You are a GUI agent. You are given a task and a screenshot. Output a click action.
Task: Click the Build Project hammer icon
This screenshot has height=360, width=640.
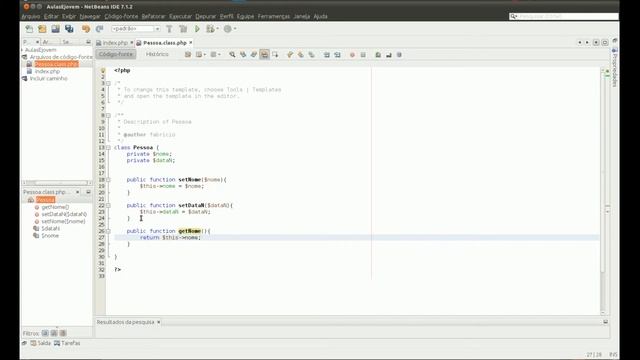169,29
